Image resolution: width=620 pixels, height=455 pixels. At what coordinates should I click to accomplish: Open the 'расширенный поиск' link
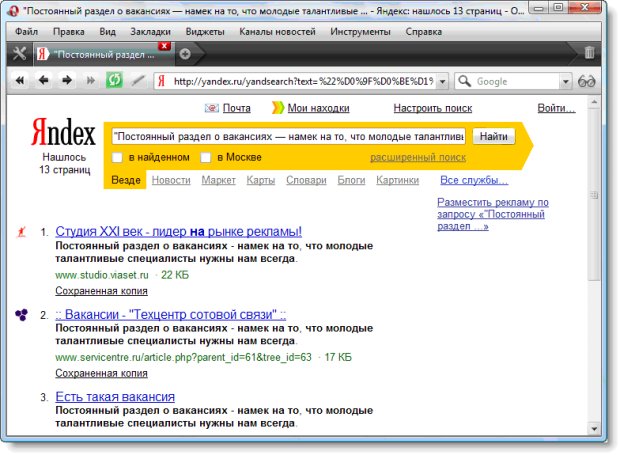tap(418, 157)
